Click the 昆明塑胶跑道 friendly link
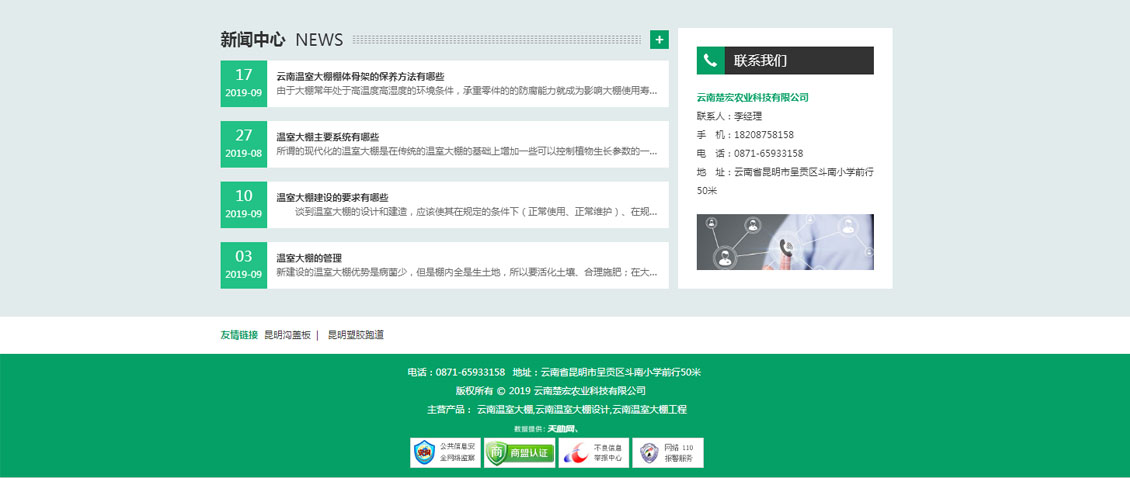1130x478 pixels. pyautogui.click(x=356, y=335)
